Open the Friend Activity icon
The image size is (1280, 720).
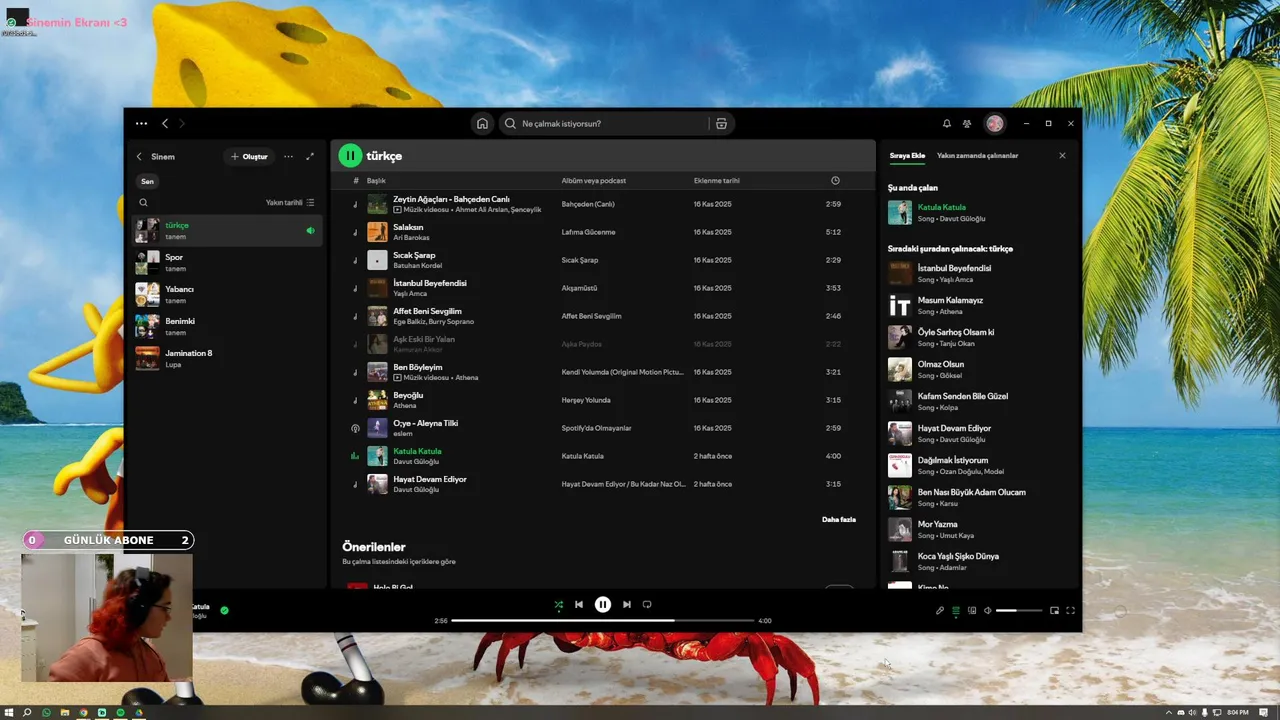pyautogui.click(x=967, y=124)
